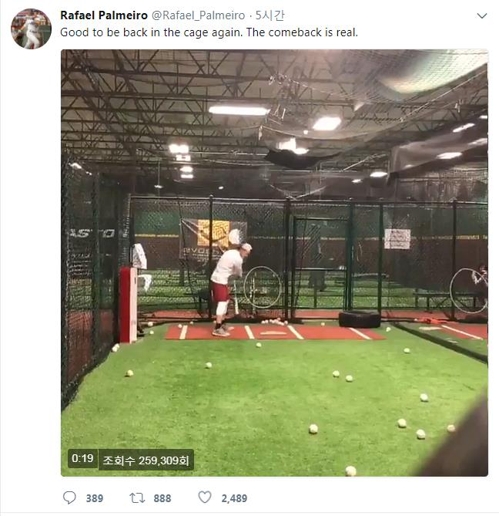The height and width of the screenshot is (516, 499).
Task: Retweet using the arrows icon
Action: click(x=137, y=498)
